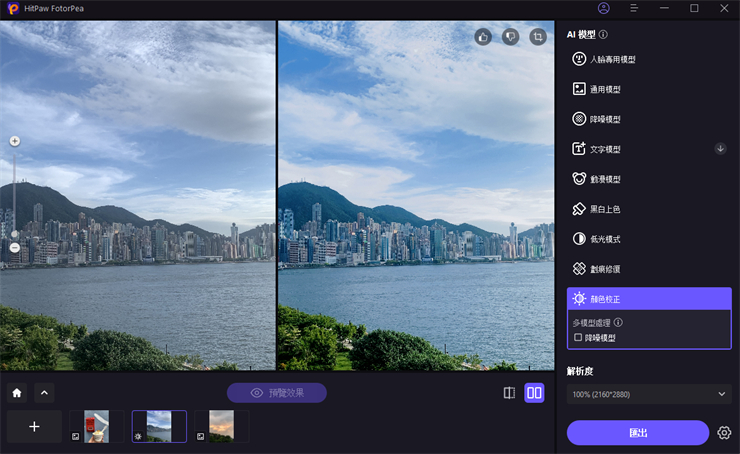Screen dimensions: 740x454
Task: Open the user account icon
Action: (x=604, y=8)
